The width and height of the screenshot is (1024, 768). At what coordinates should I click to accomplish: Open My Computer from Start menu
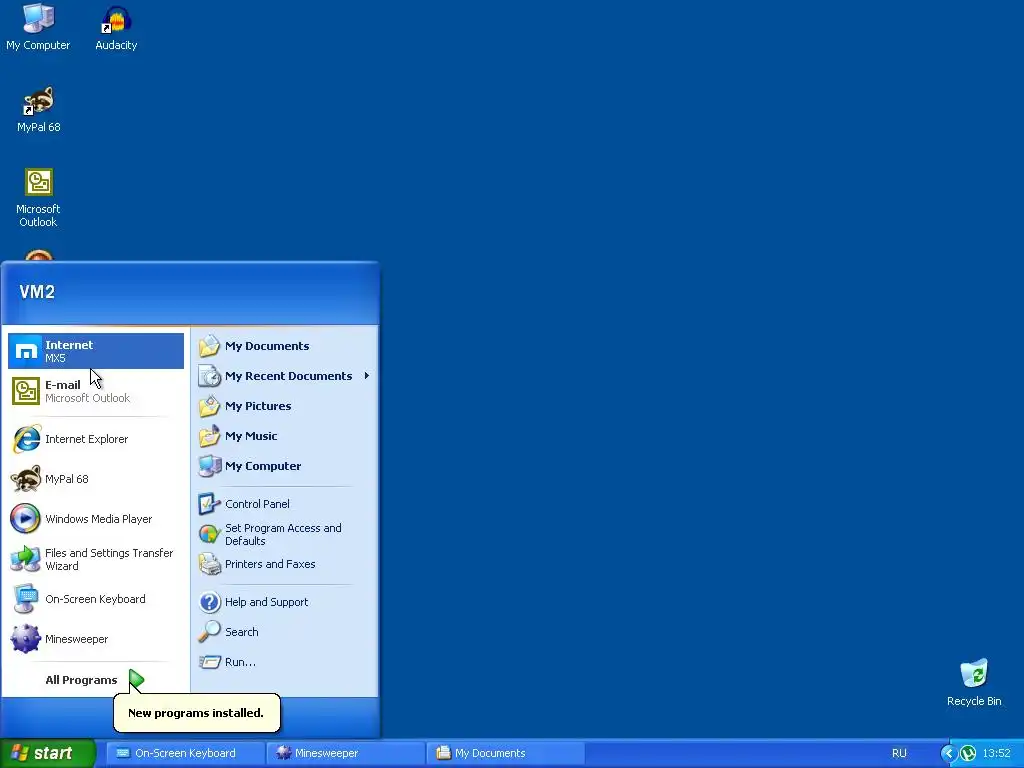[285, 466]
